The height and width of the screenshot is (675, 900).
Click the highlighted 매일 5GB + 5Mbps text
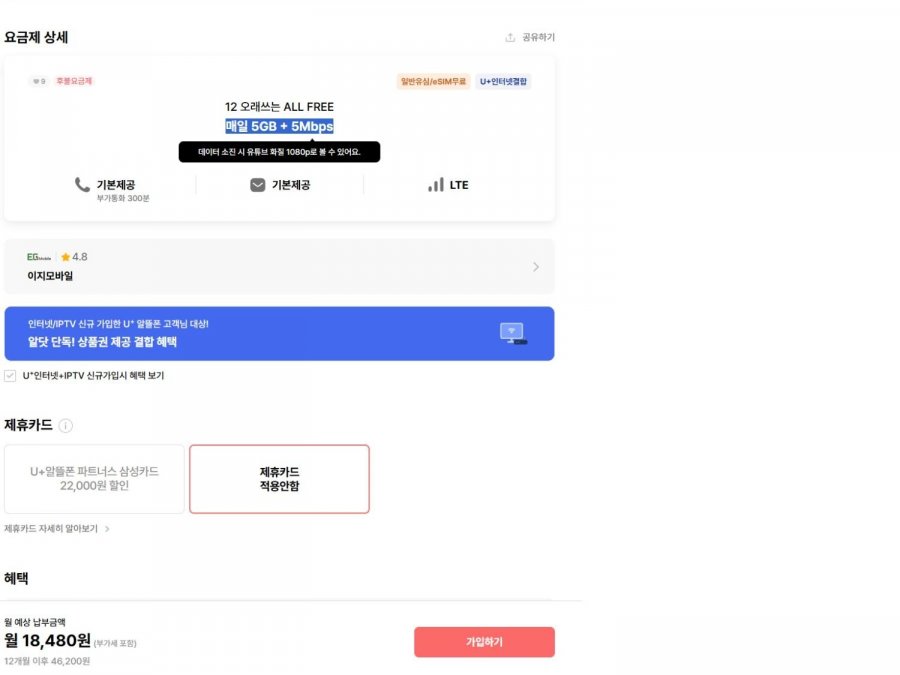click(x=279, y=127)
